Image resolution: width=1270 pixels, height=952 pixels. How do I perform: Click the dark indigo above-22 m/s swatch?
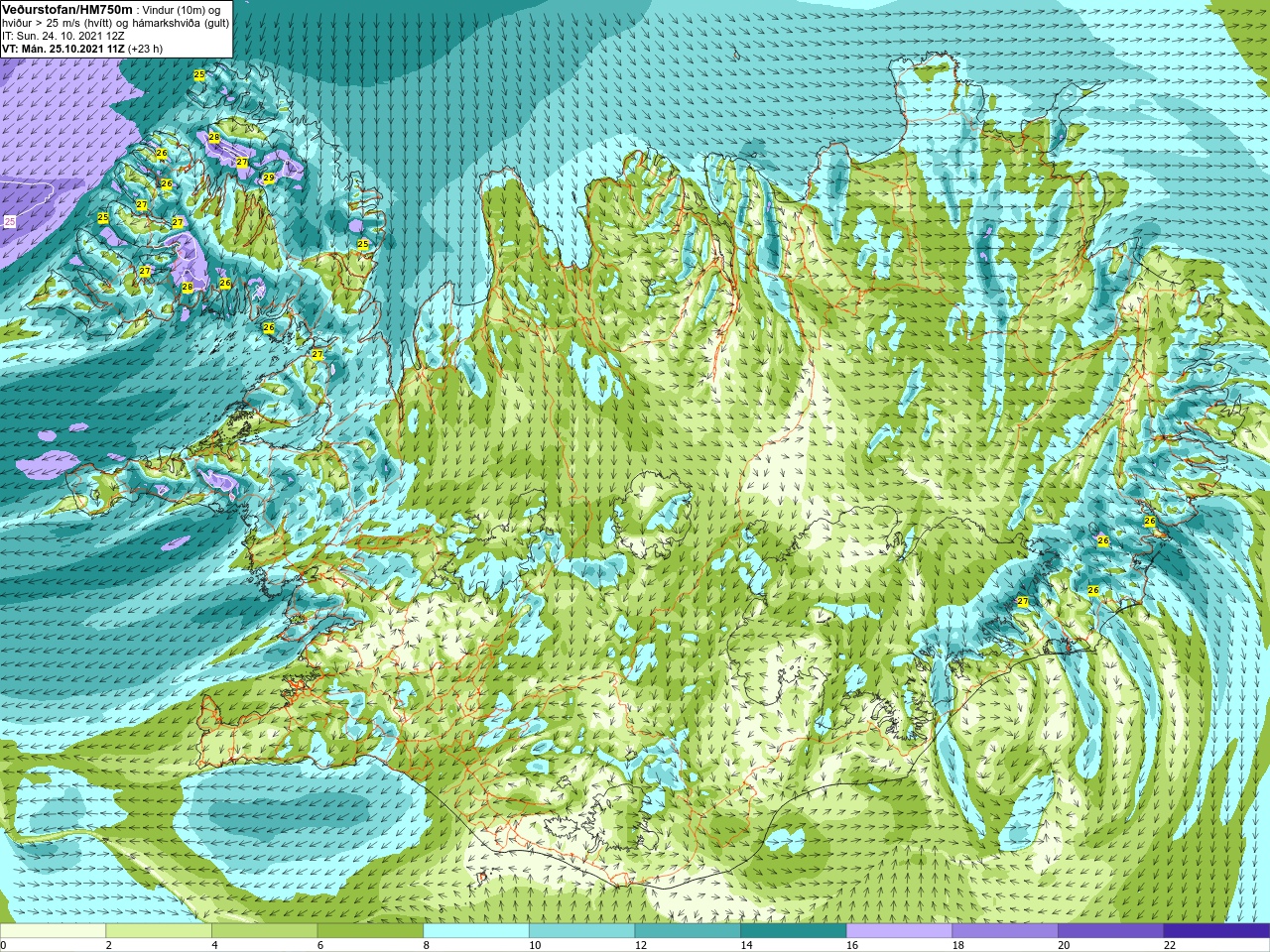click(x=1216, y=931)
